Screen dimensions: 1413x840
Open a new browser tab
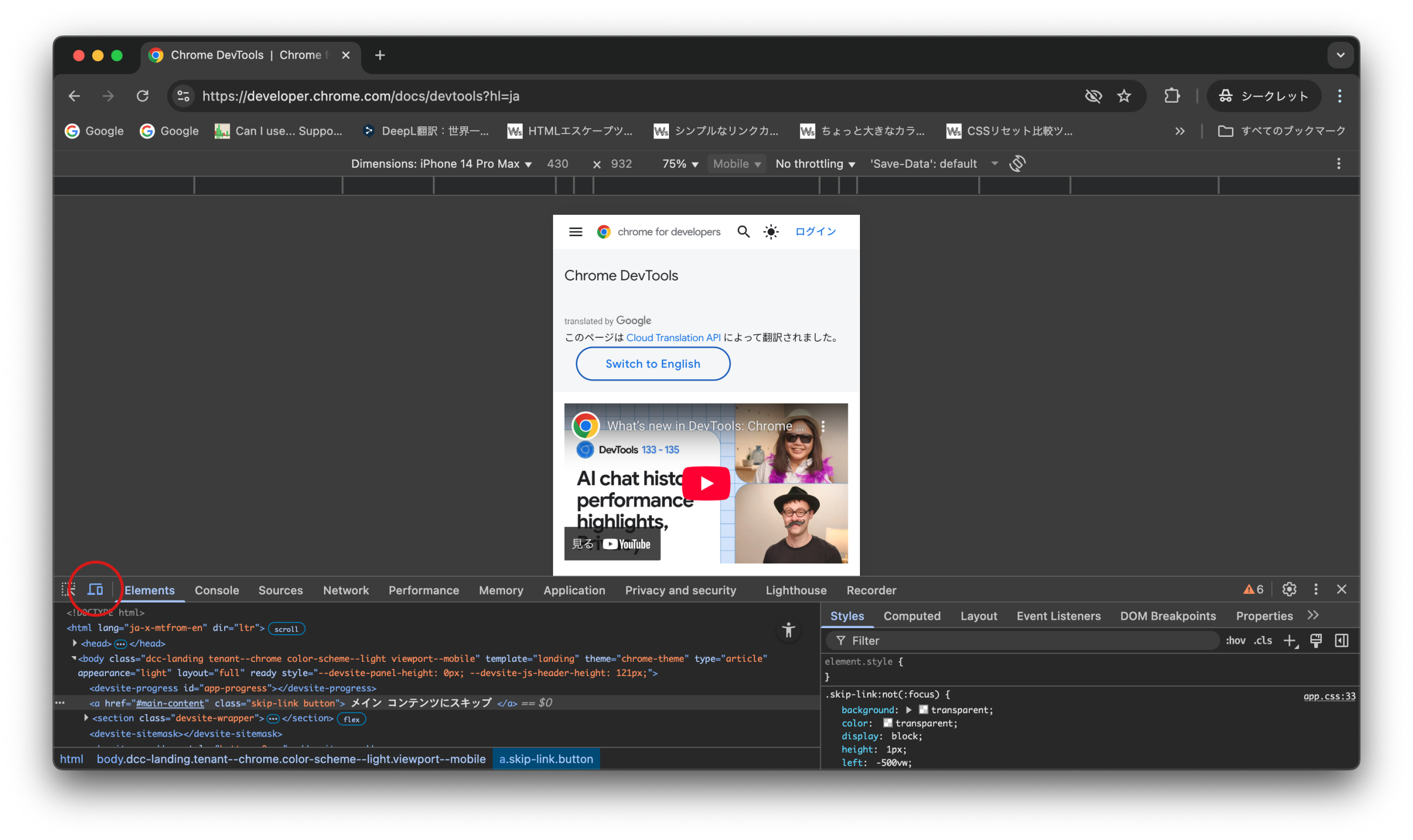[x=380, y=55]
